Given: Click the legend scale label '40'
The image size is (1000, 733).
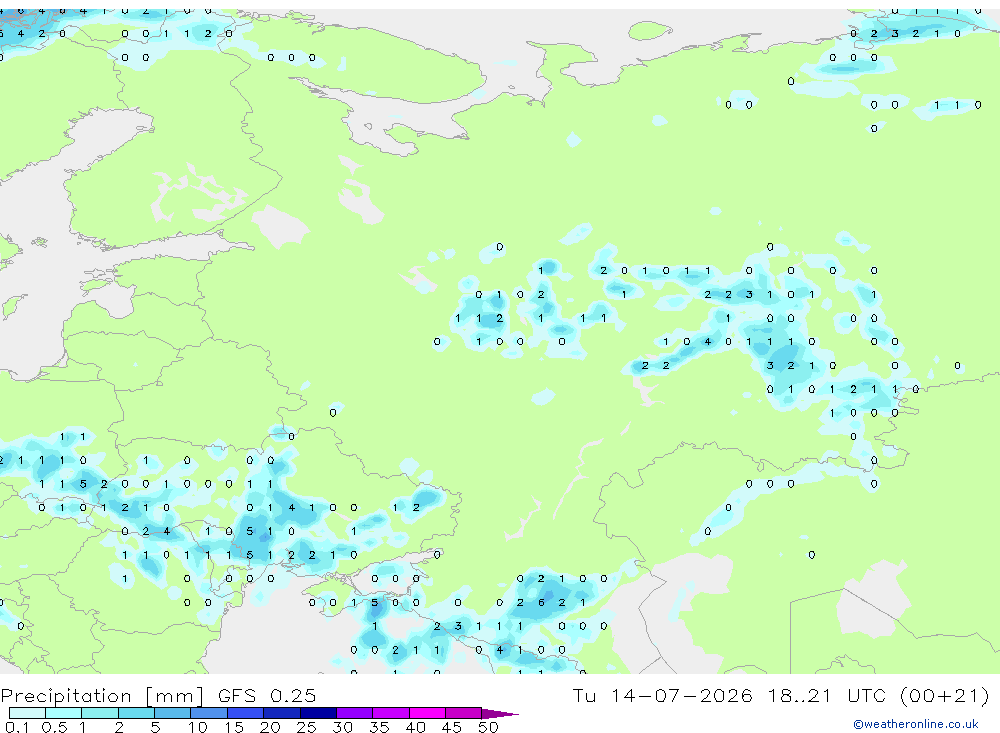Looking at the screenshot, I should 415,727.
